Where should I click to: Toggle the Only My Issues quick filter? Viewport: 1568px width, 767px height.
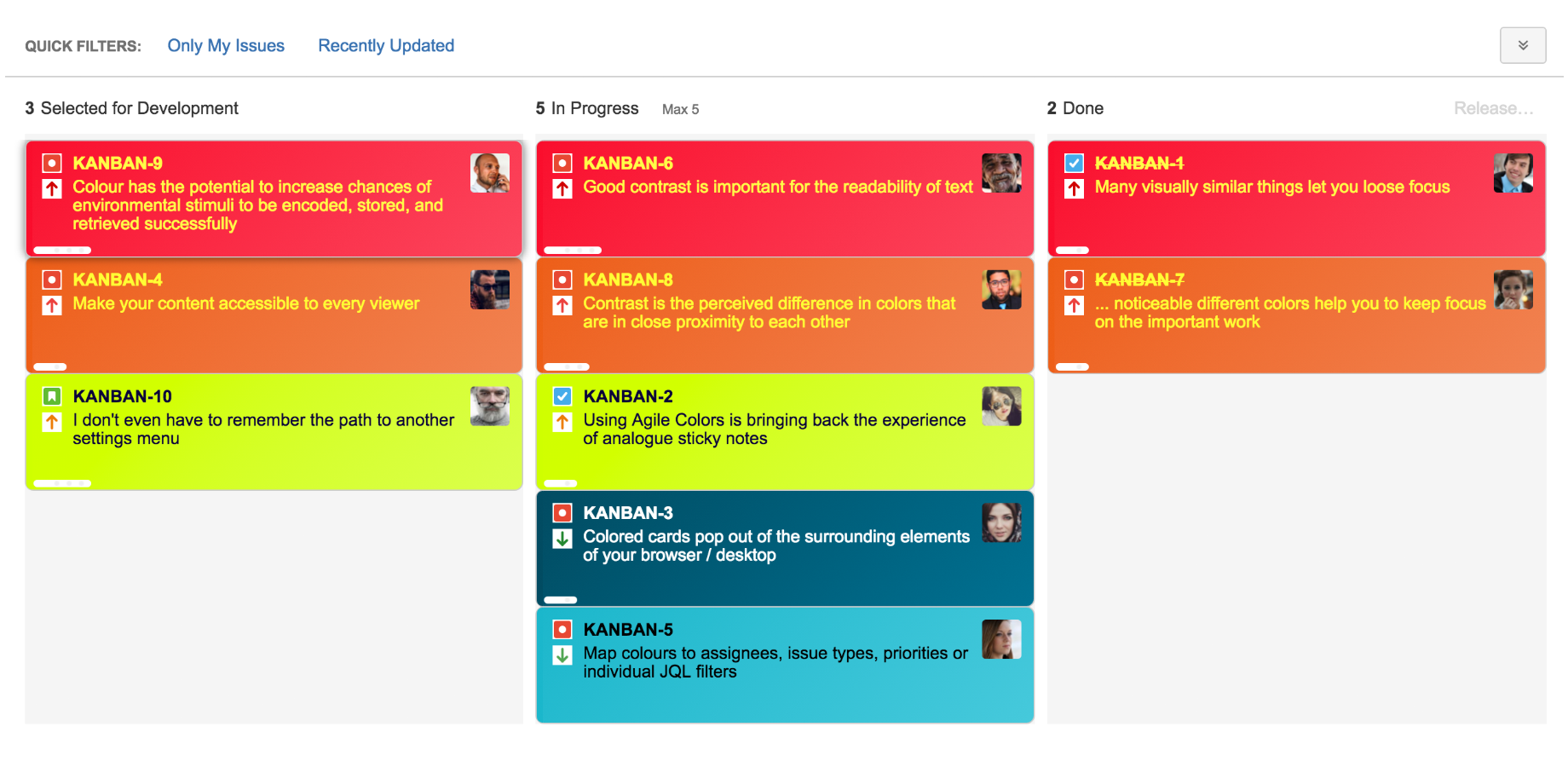[x=226, y=46]
